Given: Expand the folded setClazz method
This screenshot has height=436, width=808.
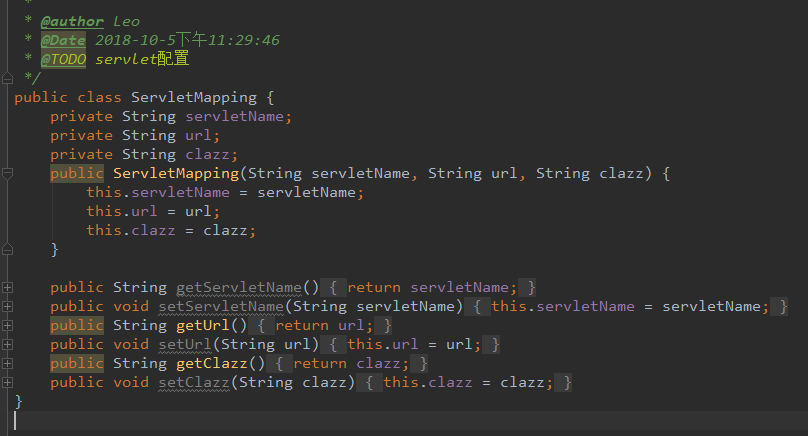Looking at the screenshot, I should pyautogui.click(x=7, y=382).
